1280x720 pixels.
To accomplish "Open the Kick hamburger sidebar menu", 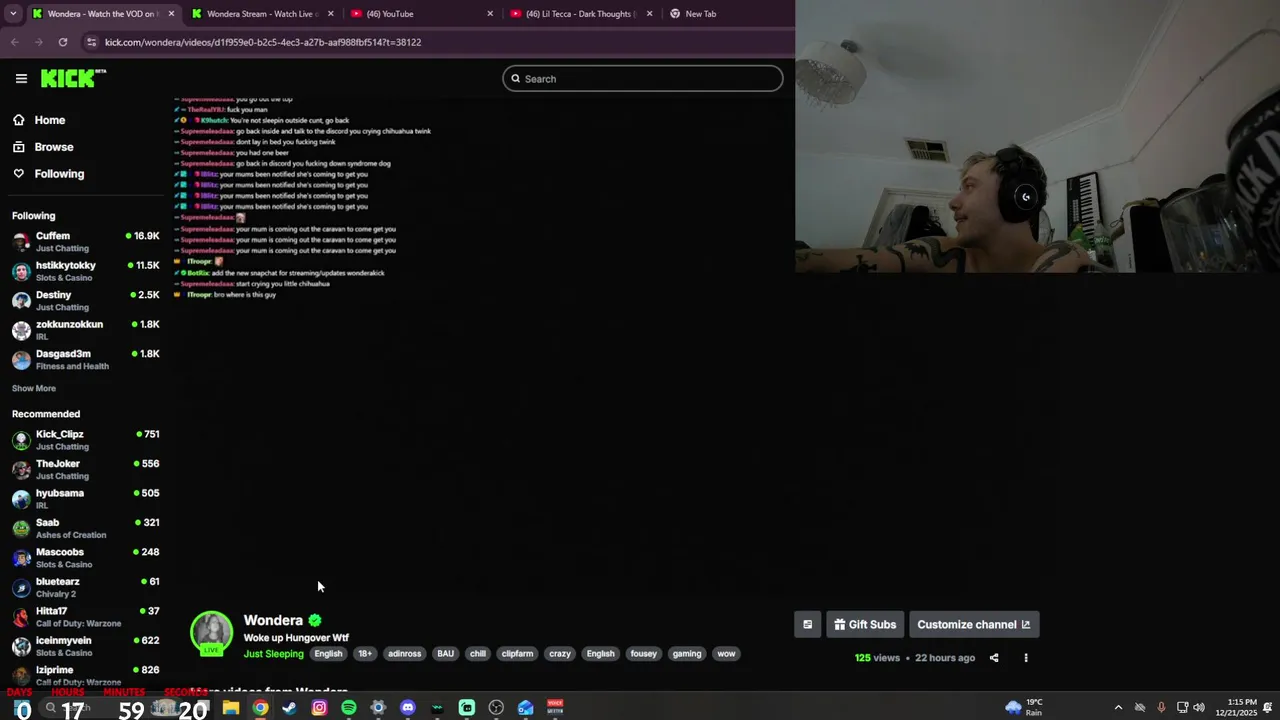I will 21,78.
